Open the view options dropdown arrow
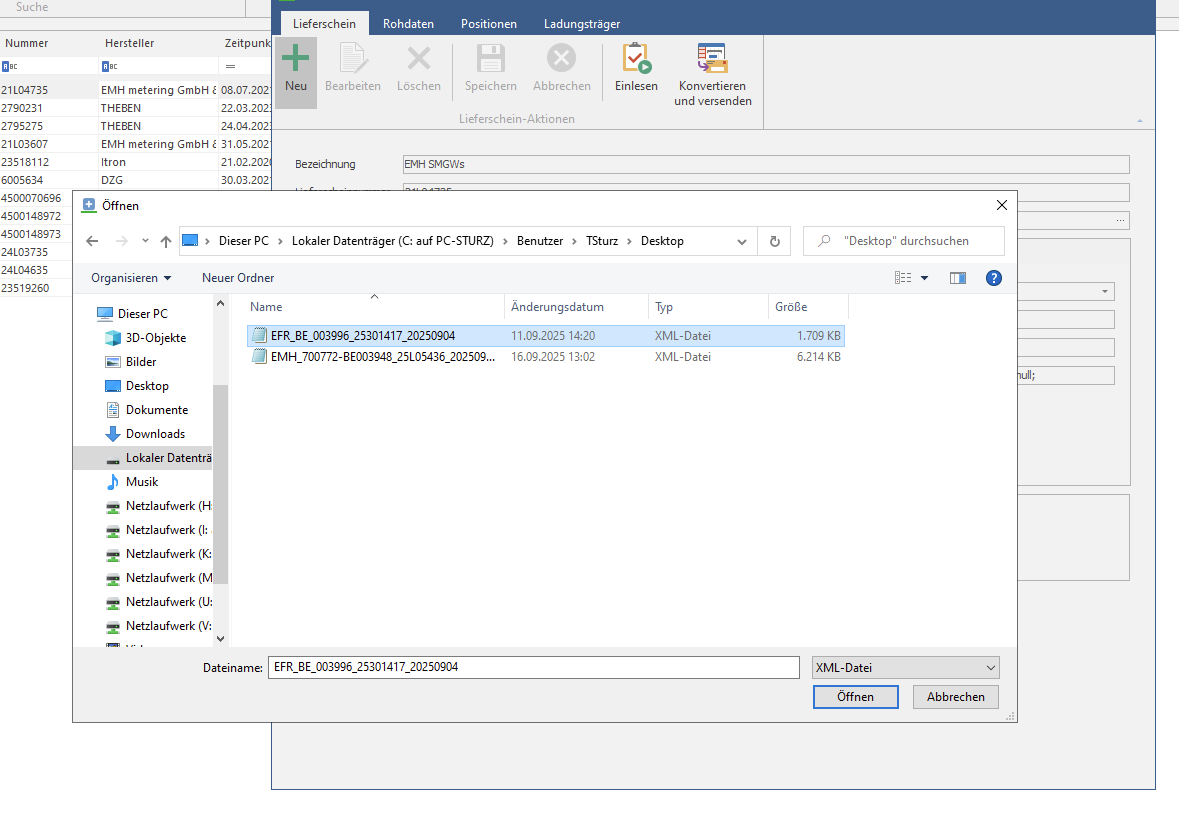This screenshot has width=1179, height=839. [924, 278]
